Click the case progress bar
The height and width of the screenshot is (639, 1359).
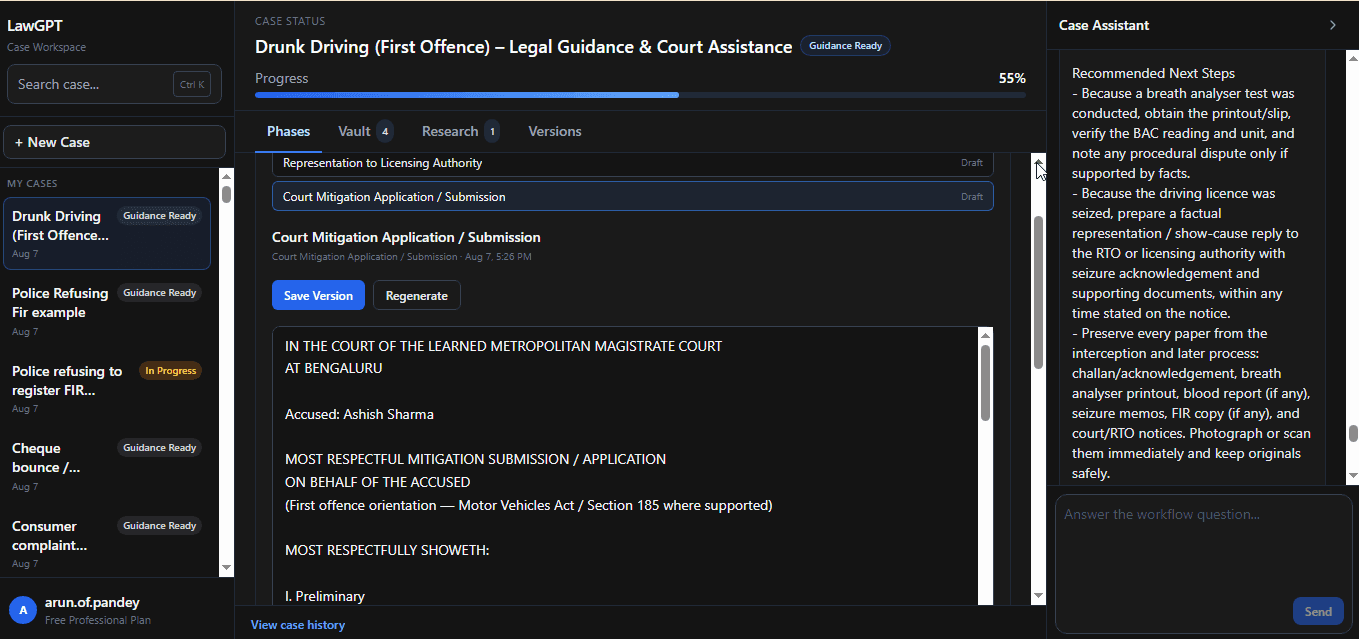(640, 95)
